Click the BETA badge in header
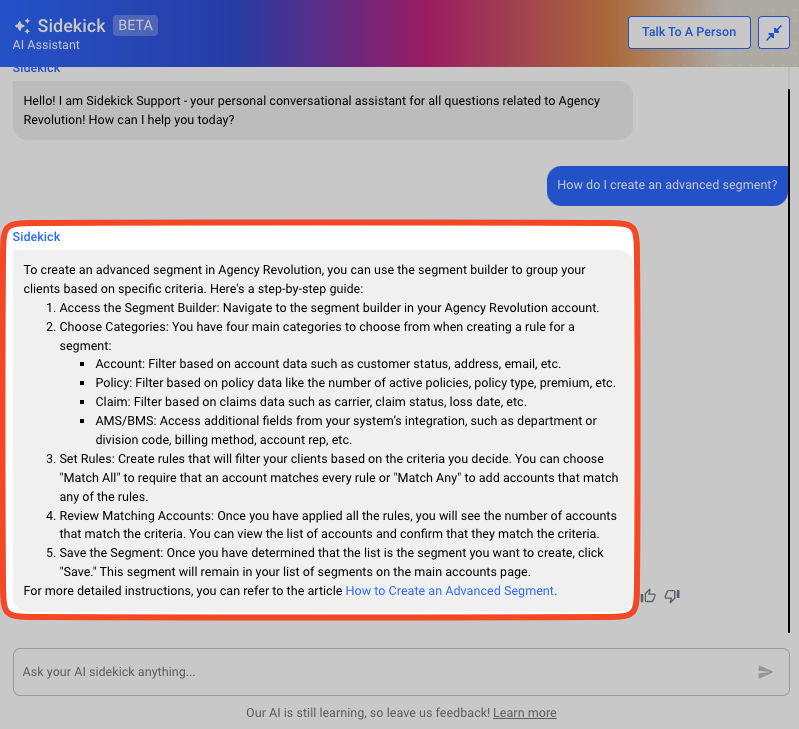The image size is (799, 729). tap(135, 25)
